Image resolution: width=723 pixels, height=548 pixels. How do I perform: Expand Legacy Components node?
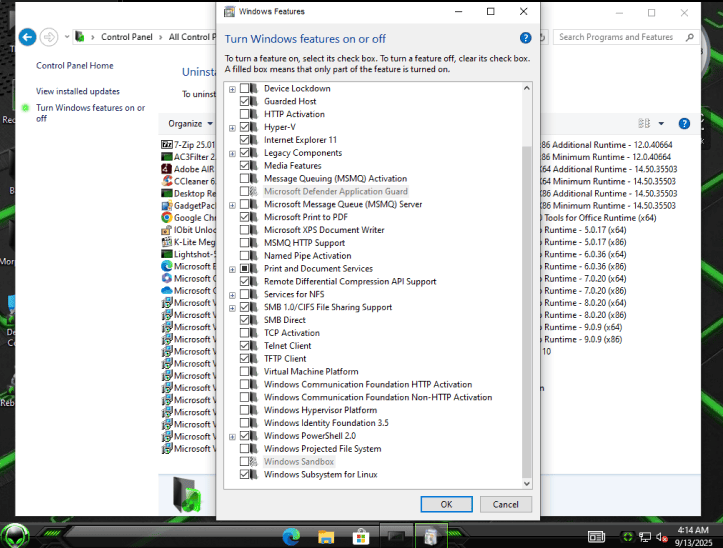pyautogui.click(x=232, y=154)
